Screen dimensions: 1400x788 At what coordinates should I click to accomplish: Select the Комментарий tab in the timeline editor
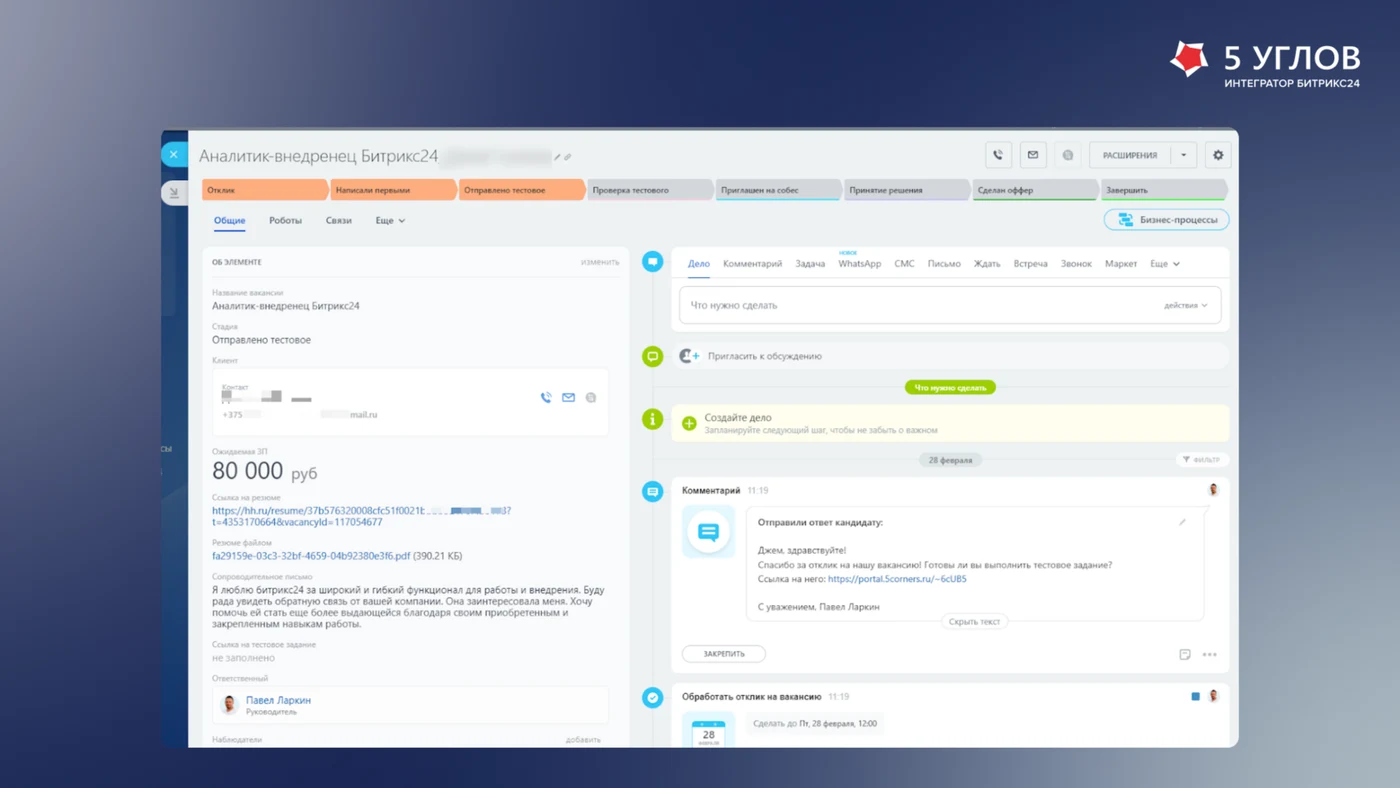pyautogui.click(x=752, y=264)
